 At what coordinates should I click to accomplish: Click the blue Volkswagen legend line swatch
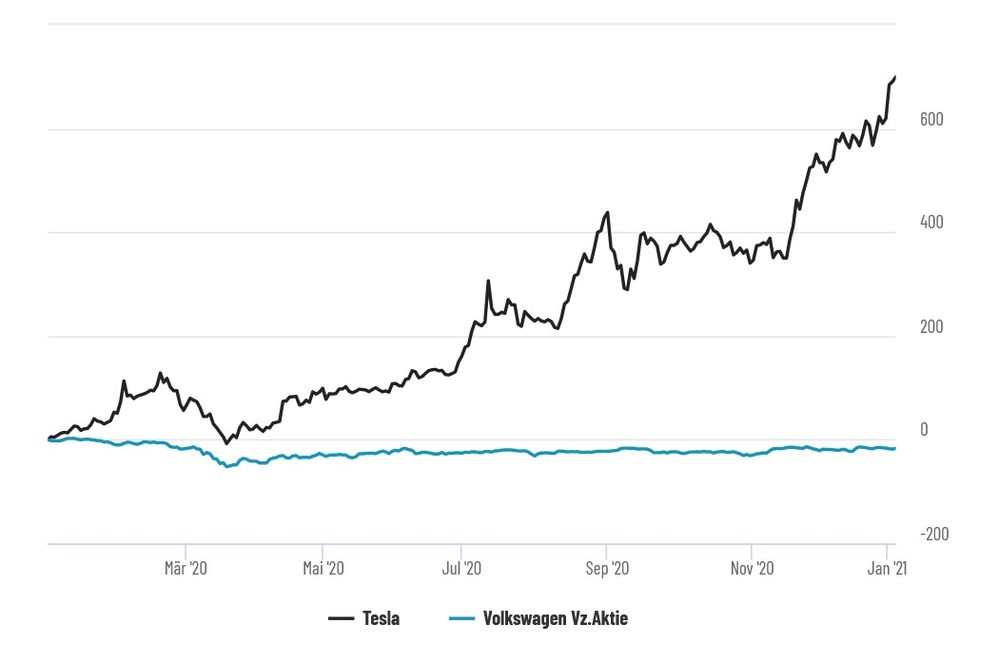462,619
